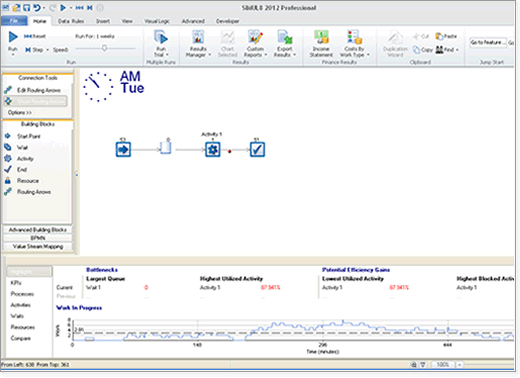Image resolution: width=520 pixels, height=378 pixels.
Task: Select the Activity 1 object on canvas
Action: pyautogui.click(x=213, y=149)
